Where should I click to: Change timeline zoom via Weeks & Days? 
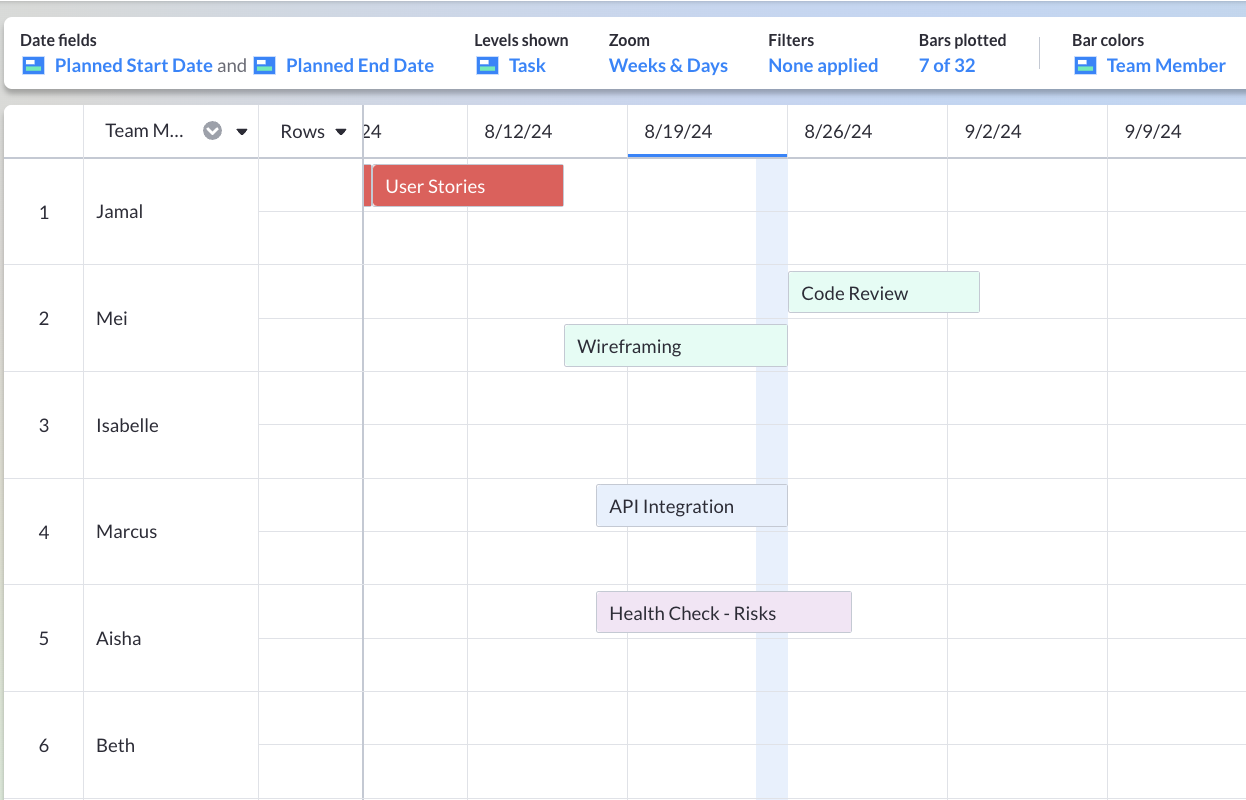[x=668, y=65]
